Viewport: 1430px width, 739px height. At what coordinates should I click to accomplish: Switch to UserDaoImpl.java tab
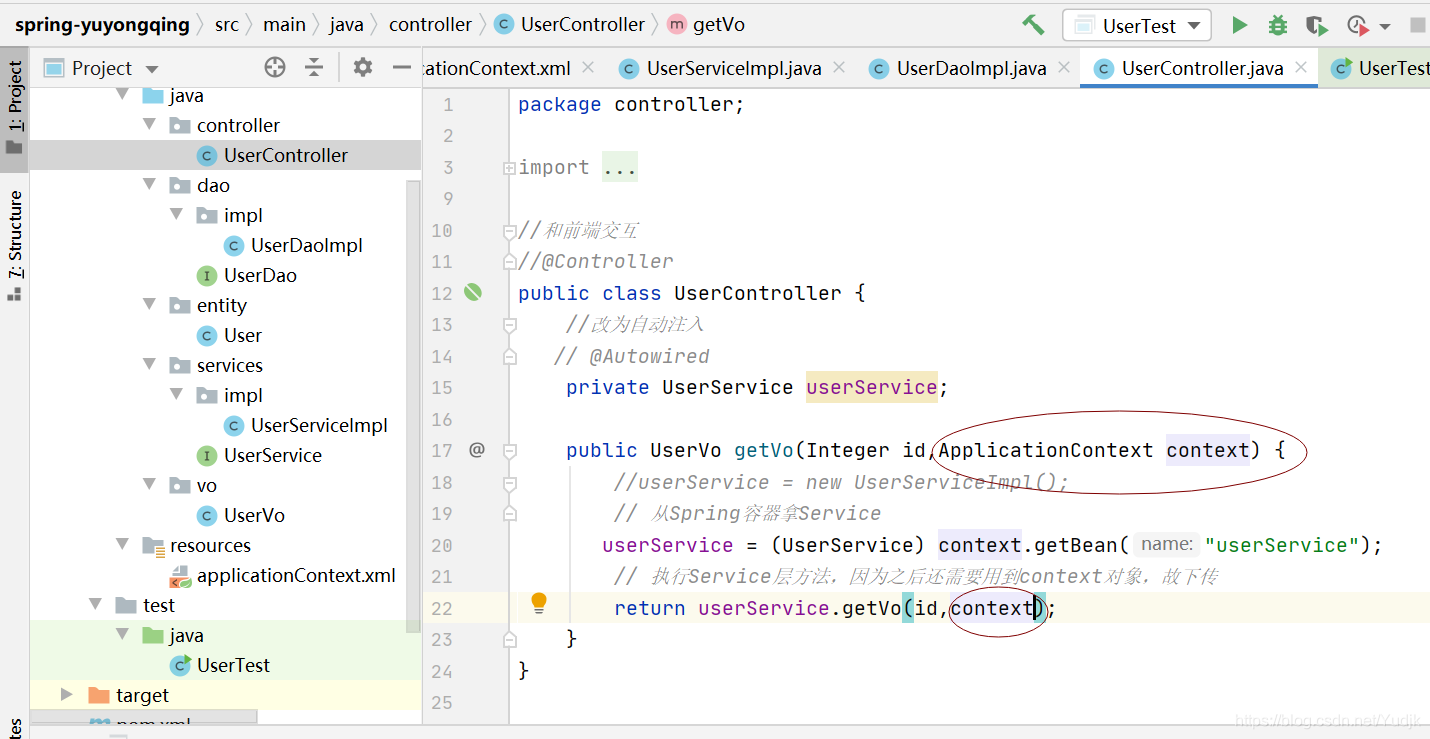pos(971,68)
